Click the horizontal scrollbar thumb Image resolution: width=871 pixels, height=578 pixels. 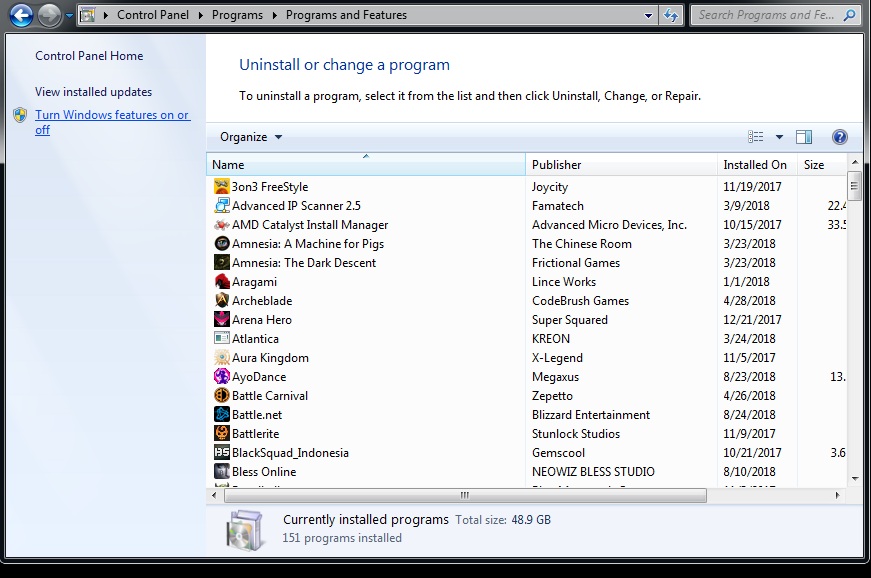[x=465, y=495]
